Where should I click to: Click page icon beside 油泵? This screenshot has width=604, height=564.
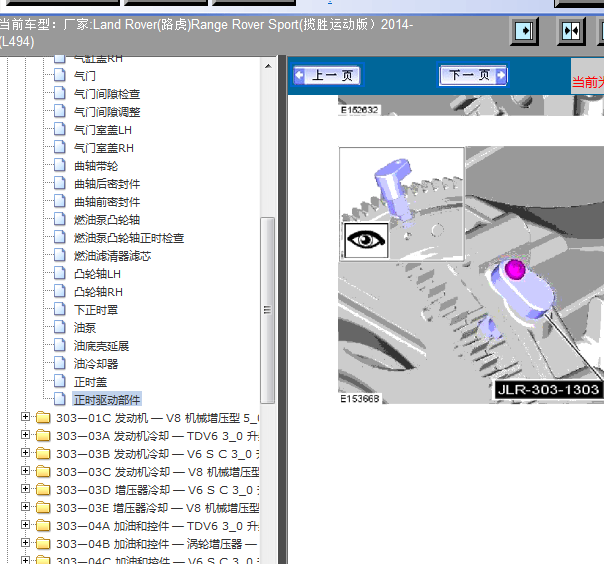click(x=59, y=327)
